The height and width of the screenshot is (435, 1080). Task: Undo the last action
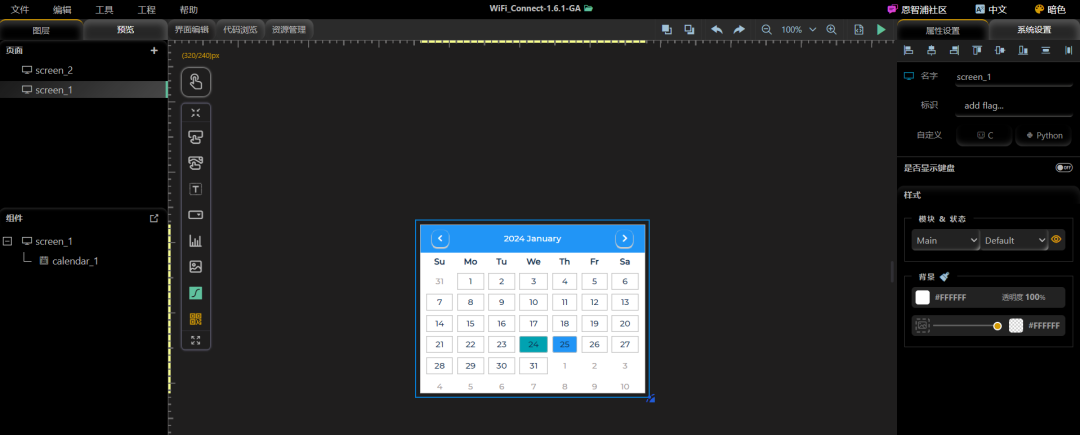[x=717, y=30]
